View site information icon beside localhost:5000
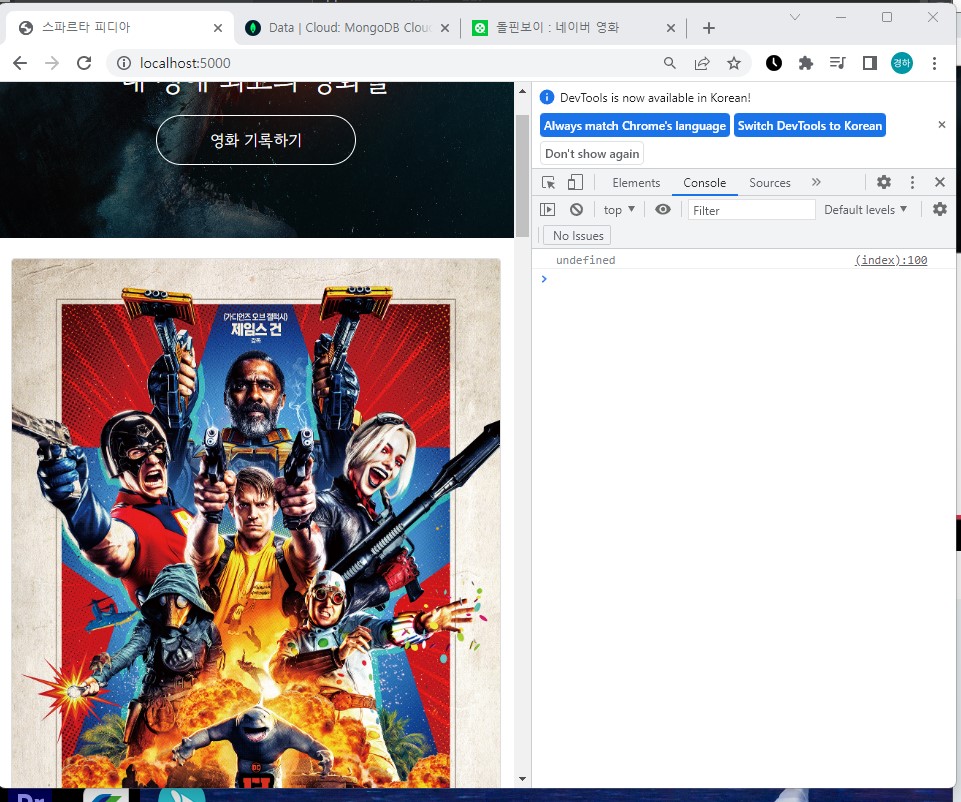Screen dimensions: 961x802 124,63
